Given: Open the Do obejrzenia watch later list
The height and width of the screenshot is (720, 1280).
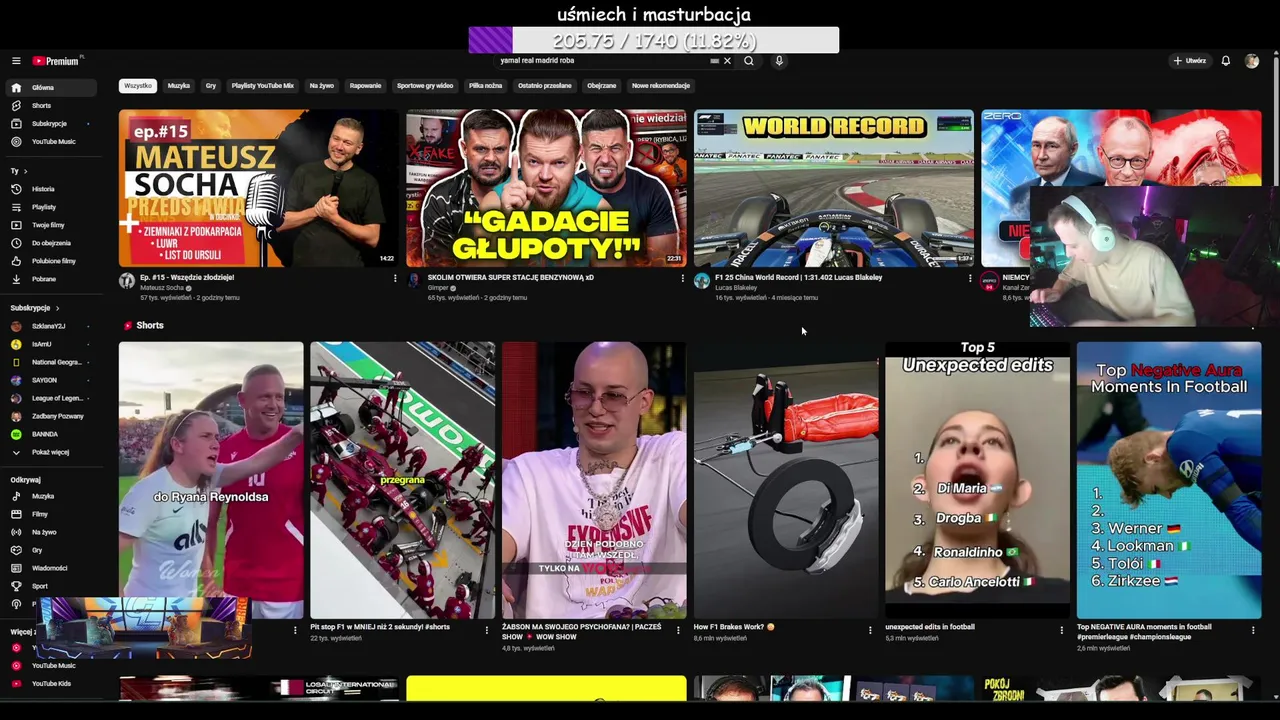Looking at the screenshot, I should tap(50, 243).
